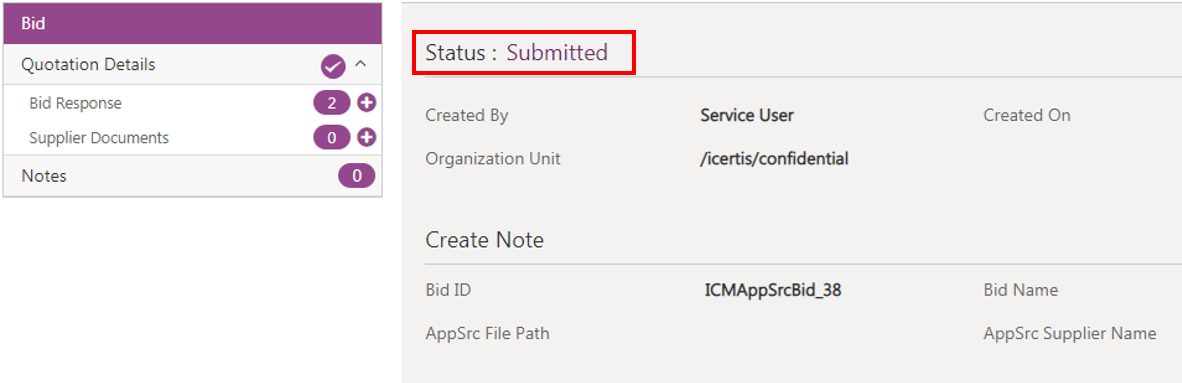This screenshot has width=1182, height=383.
Task: Click the Create Note heading
Action: pos(485,240)
